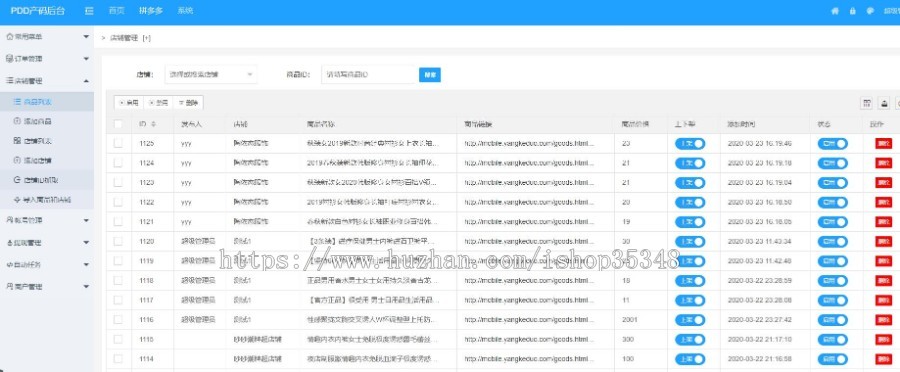
Task: Toggle the 状态 status switch for row 1124
Action: (x=833, y=163)
